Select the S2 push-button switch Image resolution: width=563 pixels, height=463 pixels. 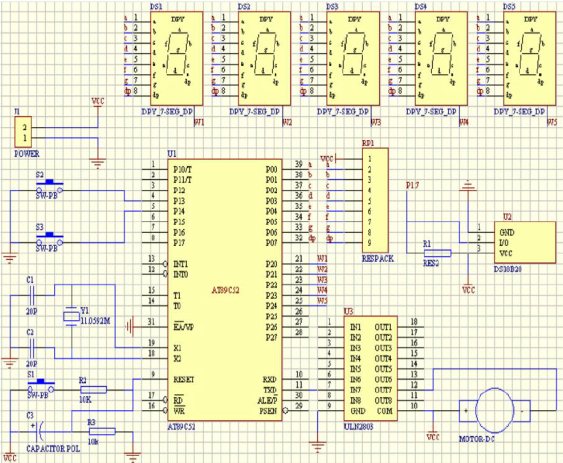pos(50,187)
